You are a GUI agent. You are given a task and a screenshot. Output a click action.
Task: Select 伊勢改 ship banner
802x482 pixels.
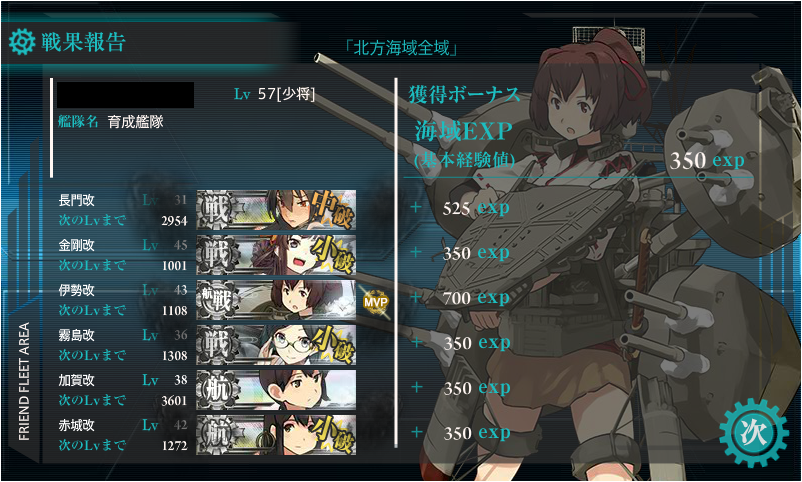pyautogui.click(x=276, y=300)
